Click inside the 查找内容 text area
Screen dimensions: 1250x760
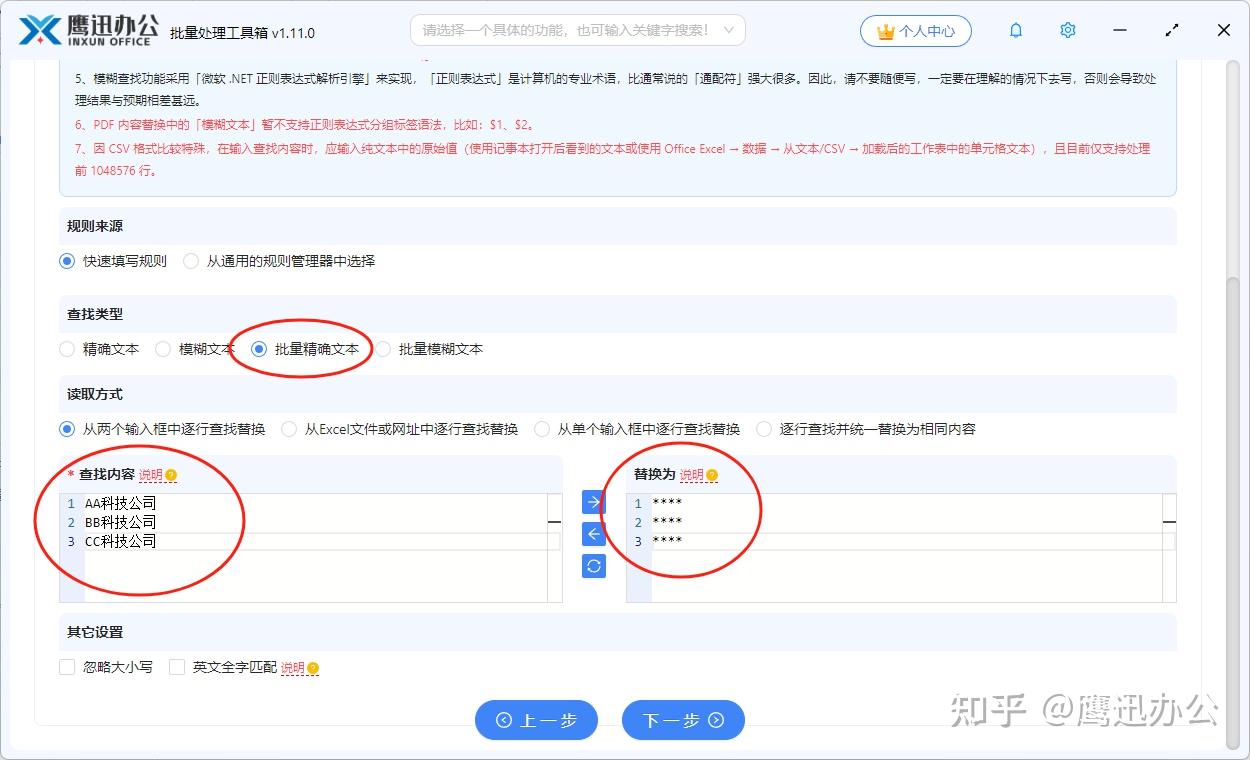[311, 548]
